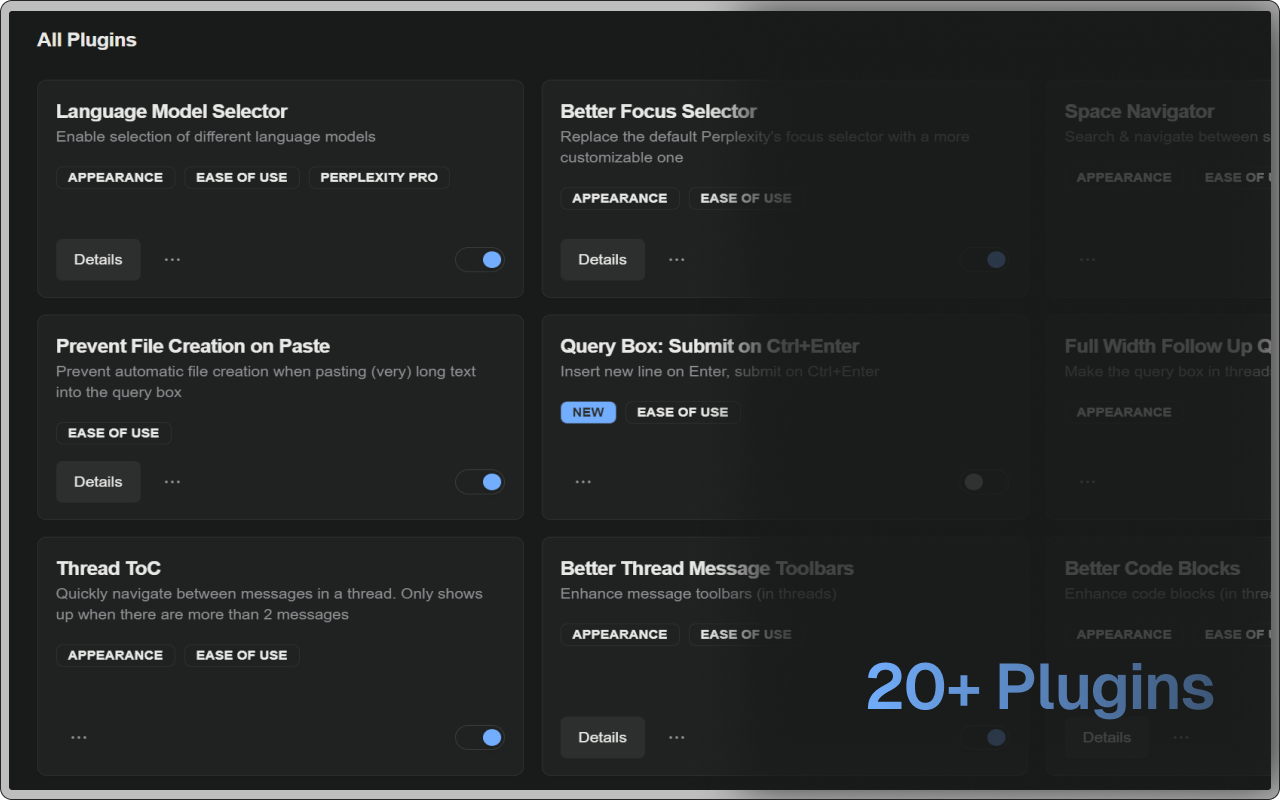1280x800 pixels.
Task: Open Details for Better Thread Message Toolbars
Action: pyautogui.click(x=602, y=738)
